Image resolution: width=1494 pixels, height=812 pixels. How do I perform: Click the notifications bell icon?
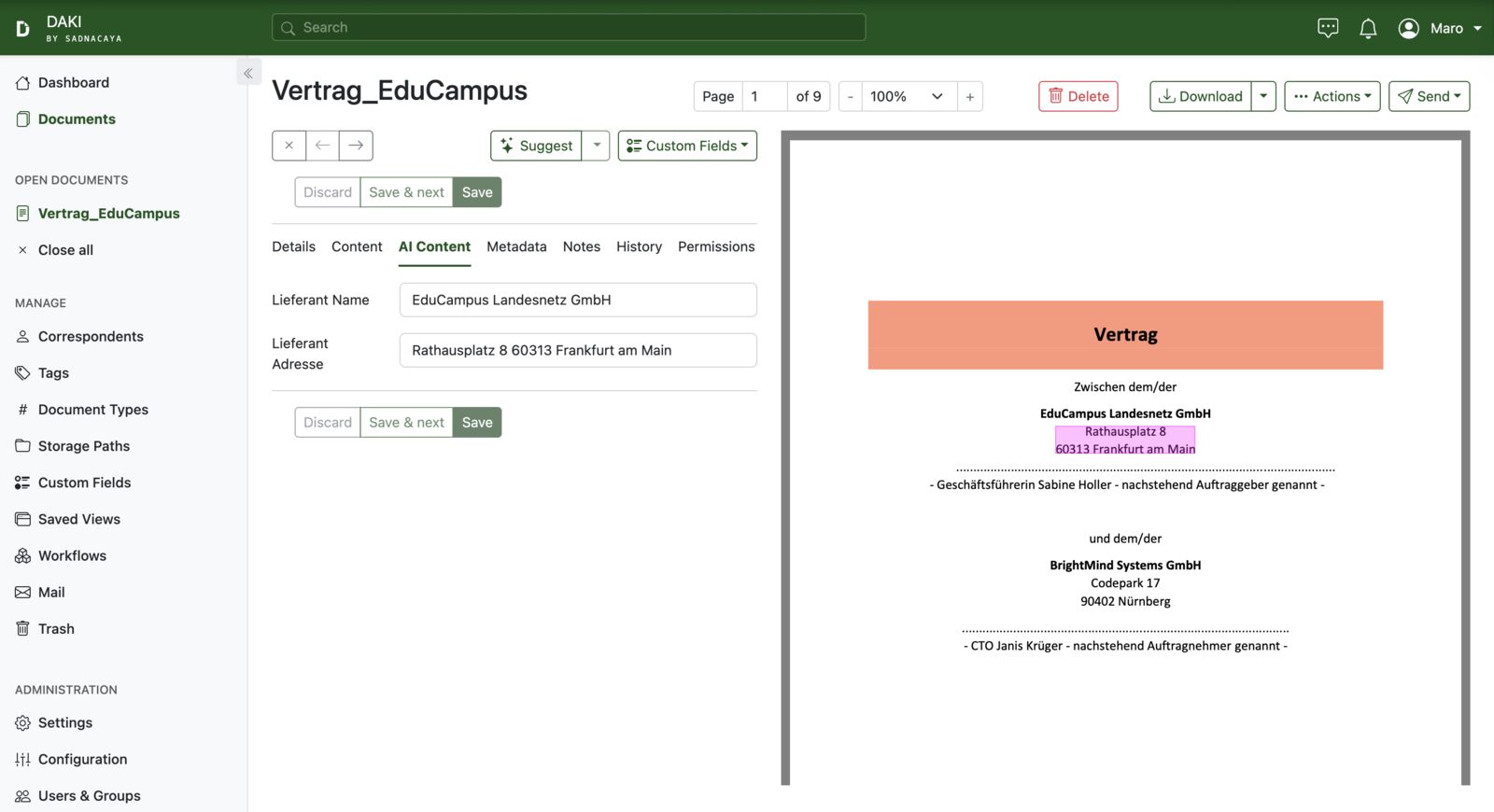pyautogui.click(x=1368, y=28)
